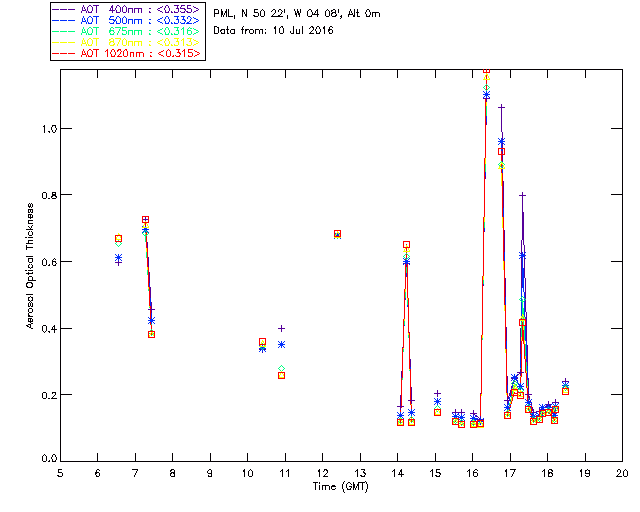Click the red square data point near 12.4 GMT

click(337, 234)
